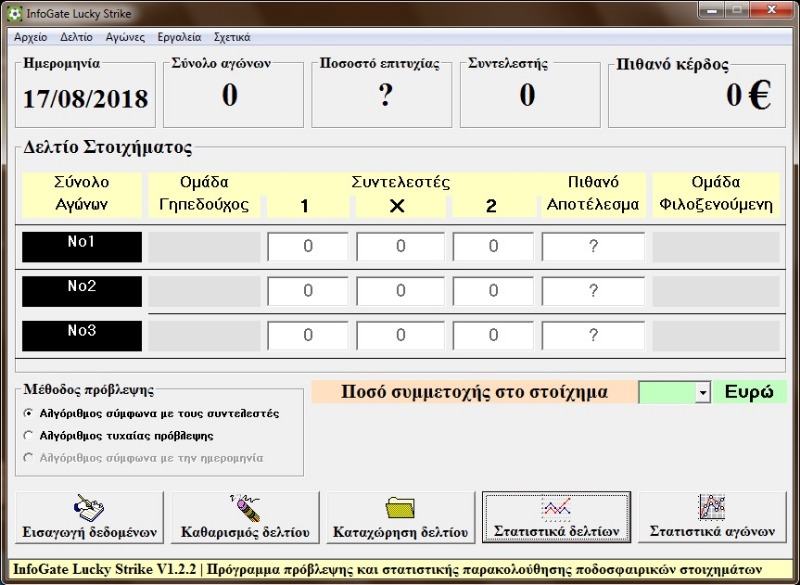Click the No3 match row button
The height and width of the screenshot is (585, 800).
tap(82, 335)
